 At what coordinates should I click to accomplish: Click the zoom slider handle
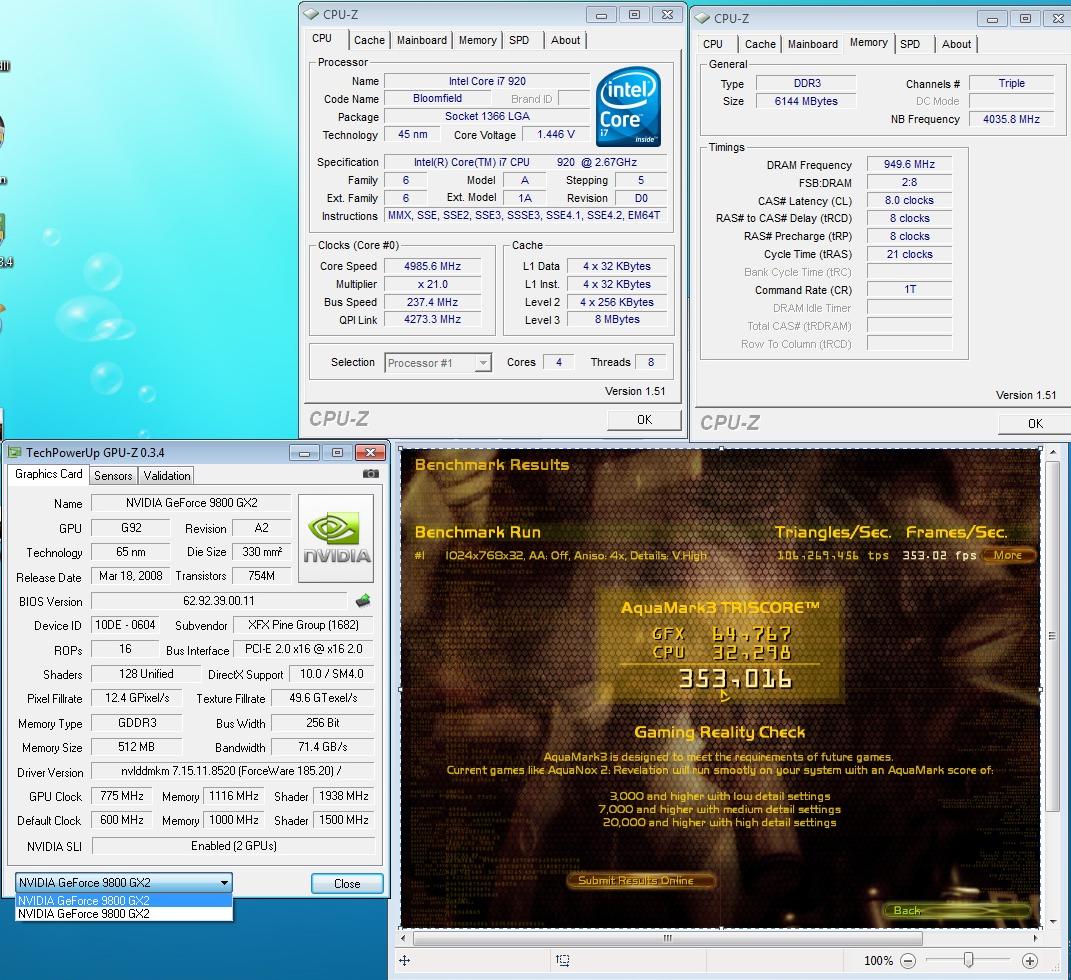click(969, 960)
